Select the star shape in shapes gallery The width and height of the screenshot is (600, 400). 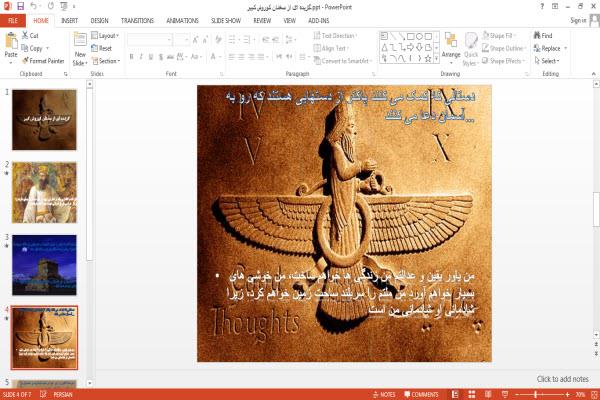pyautogui.click(x=428, y=59)
